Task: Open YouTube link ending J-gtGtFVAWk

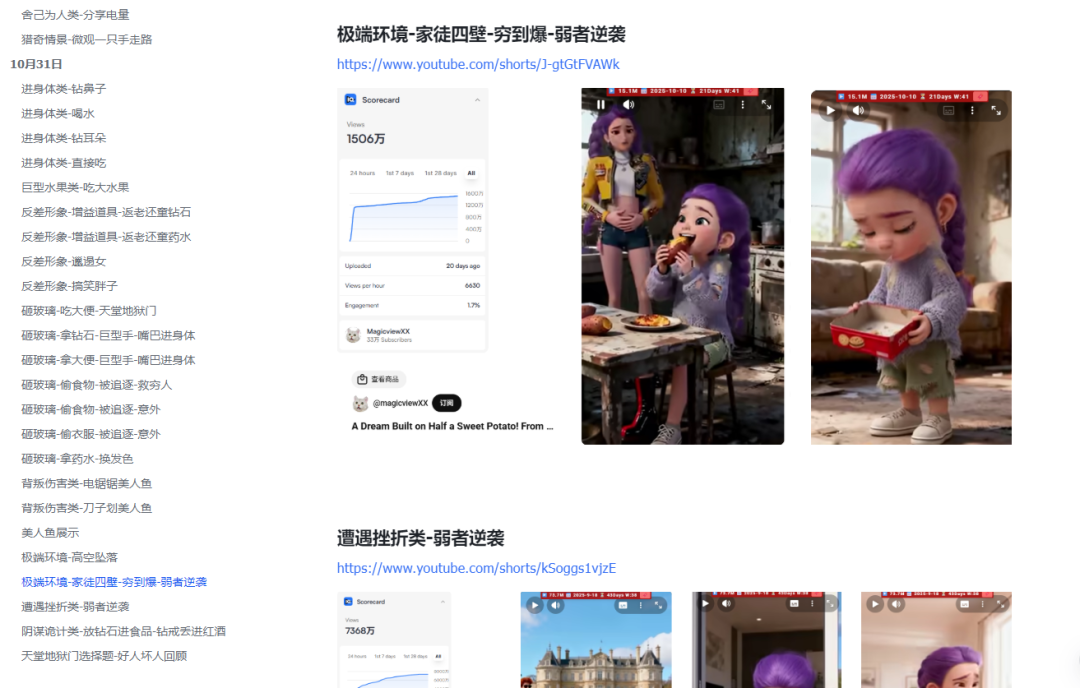Action: click(478, 64)
